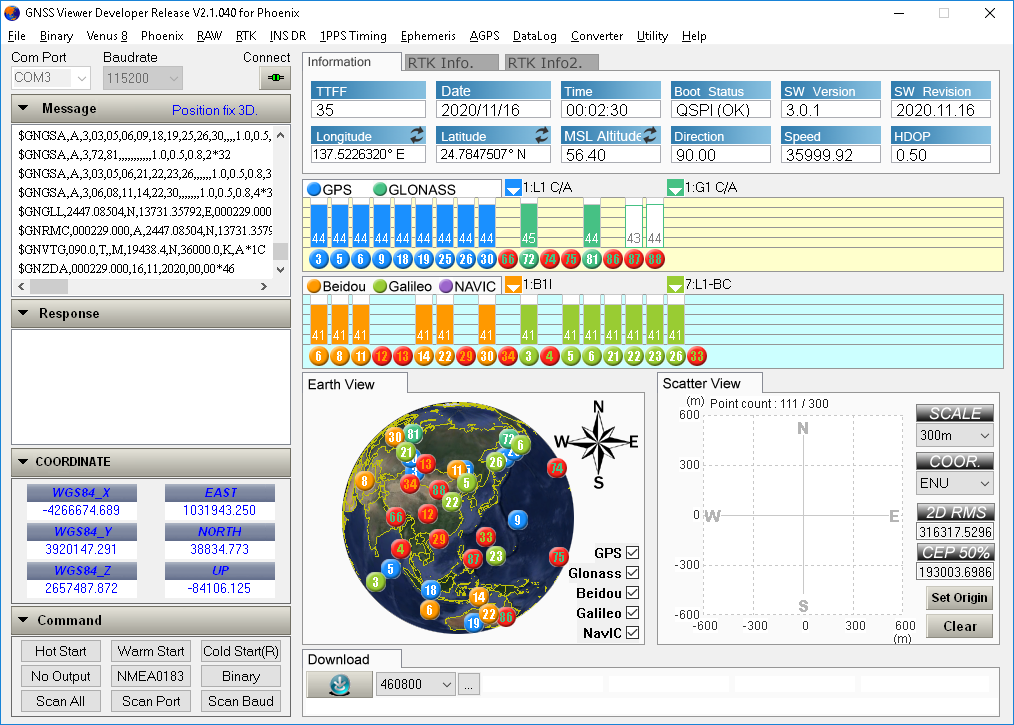Uncheck the Beidou checkbox
This screenshot has height=725, width=1014.
[632, 592]
